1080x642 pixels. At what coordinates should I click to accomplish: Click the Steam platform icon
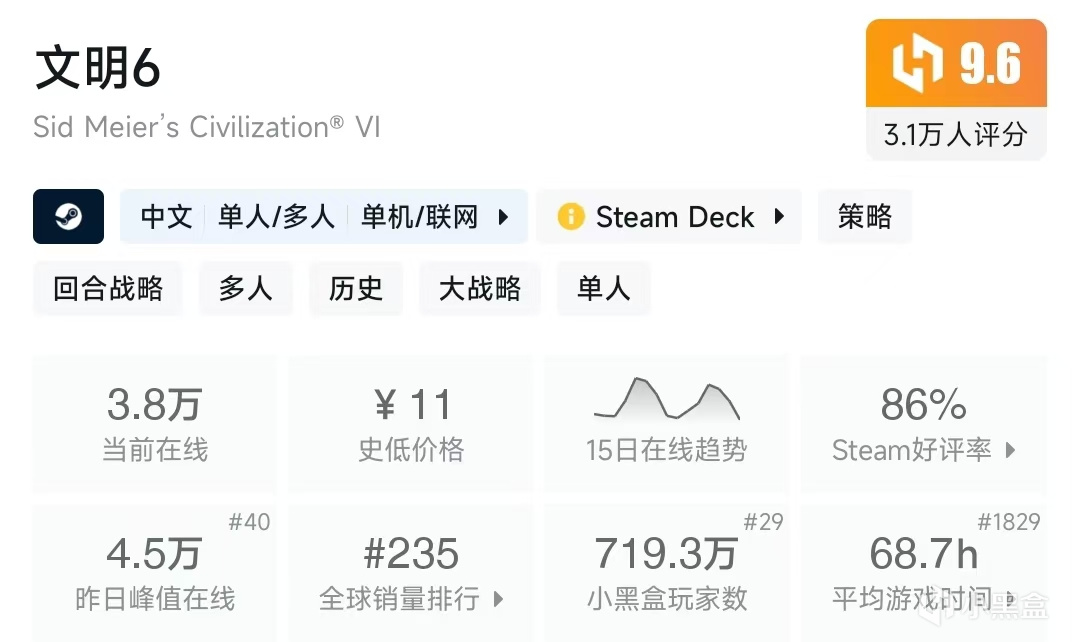click(68, 216)
